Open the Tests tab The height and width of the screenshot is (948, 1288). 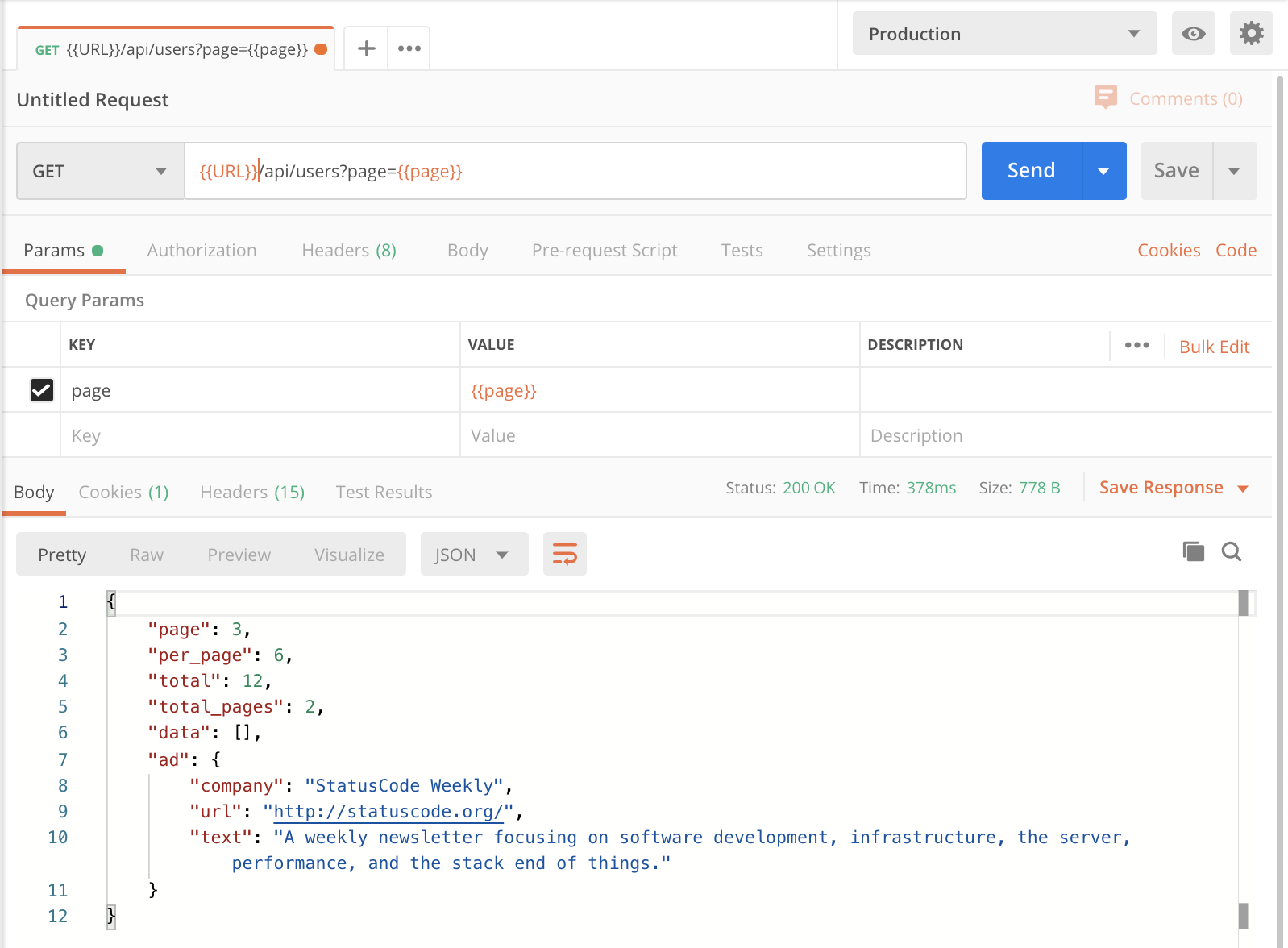pos(742,250)
